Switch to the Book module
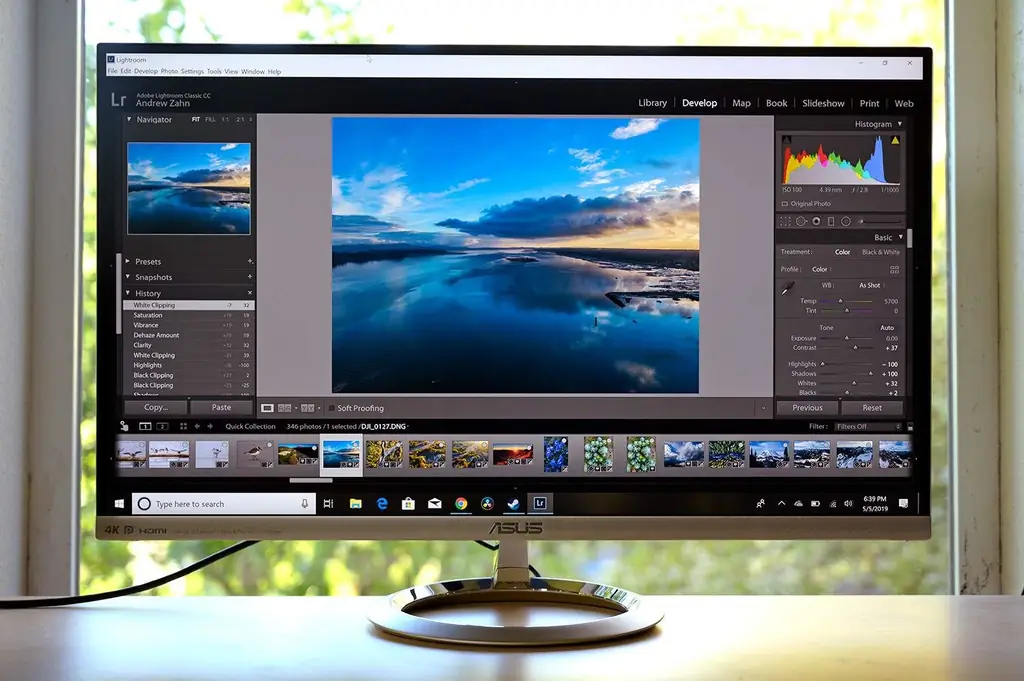The width and height of the screenshot is (1024, 681). (776, 103)
